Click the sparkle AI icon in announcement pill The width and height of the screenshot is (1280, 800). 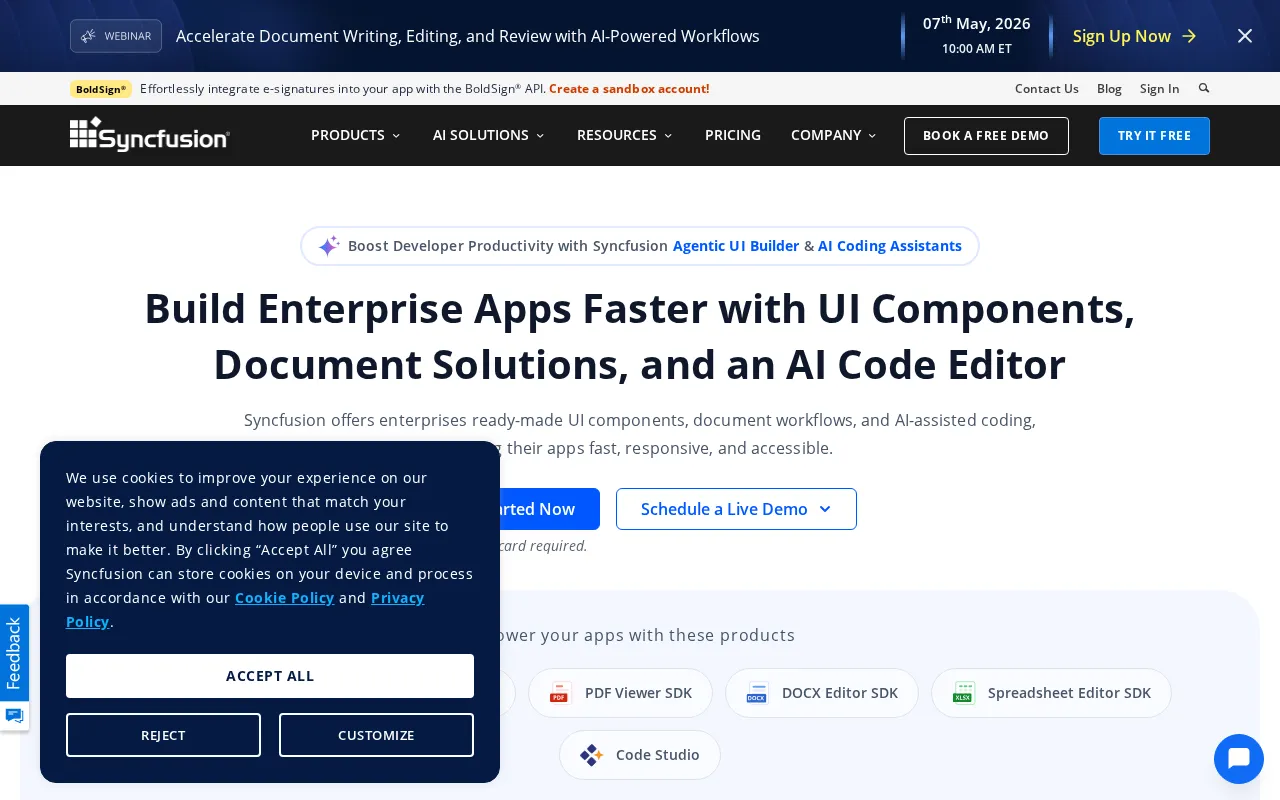(x=329, y=246)
